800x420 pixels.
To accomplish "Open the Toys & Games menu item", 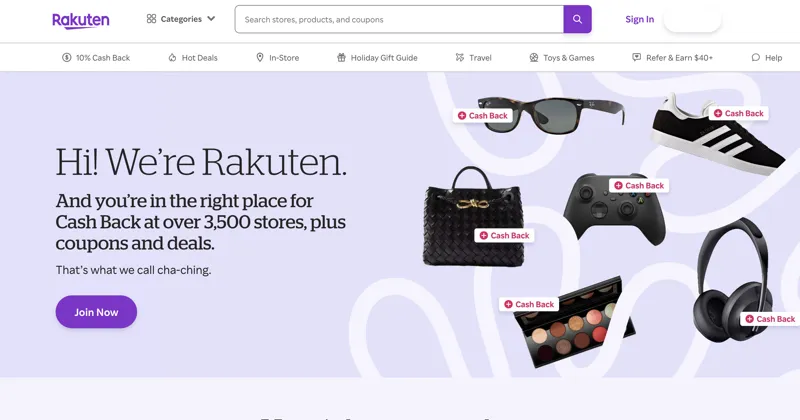I will pos(562,58).
